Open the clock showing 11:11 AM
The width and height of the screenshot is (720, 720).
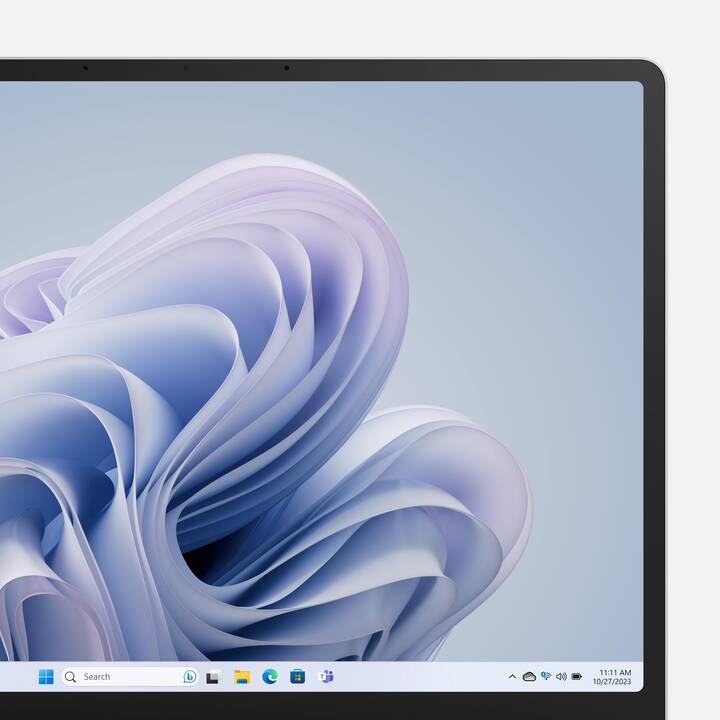[614, 672]
